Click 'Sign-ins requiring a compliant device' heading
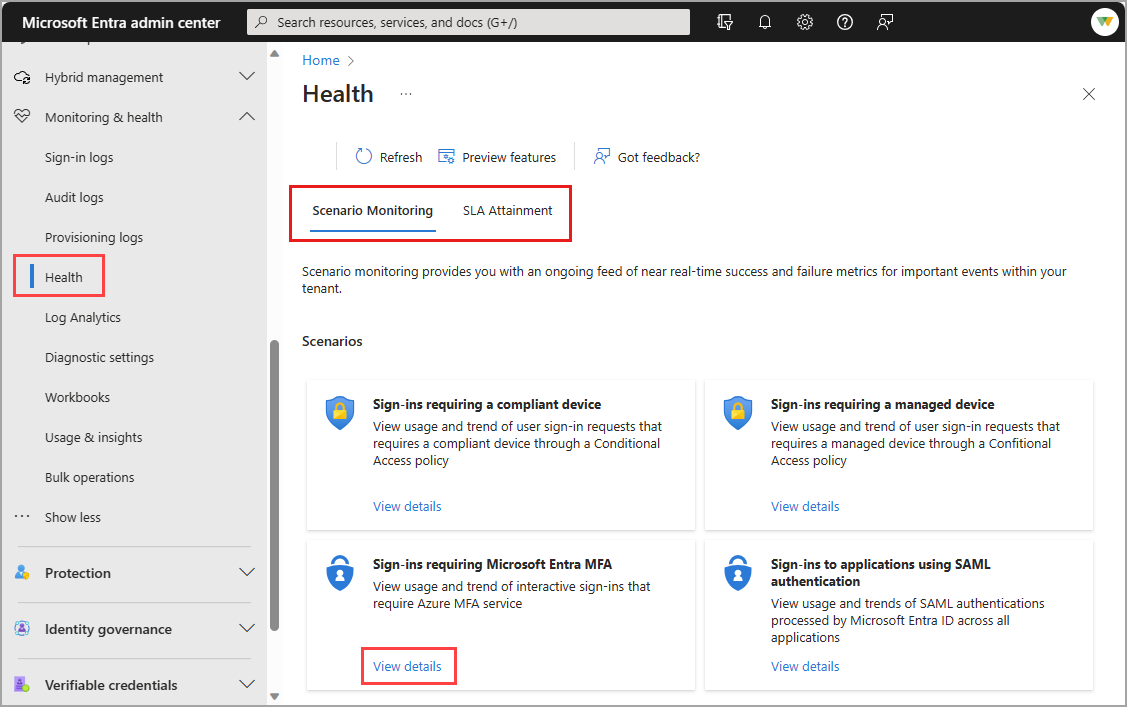 487,405
